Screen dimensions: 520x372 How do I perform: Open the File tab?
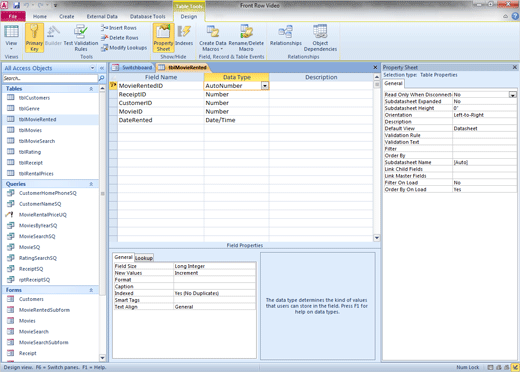point(13,16)
